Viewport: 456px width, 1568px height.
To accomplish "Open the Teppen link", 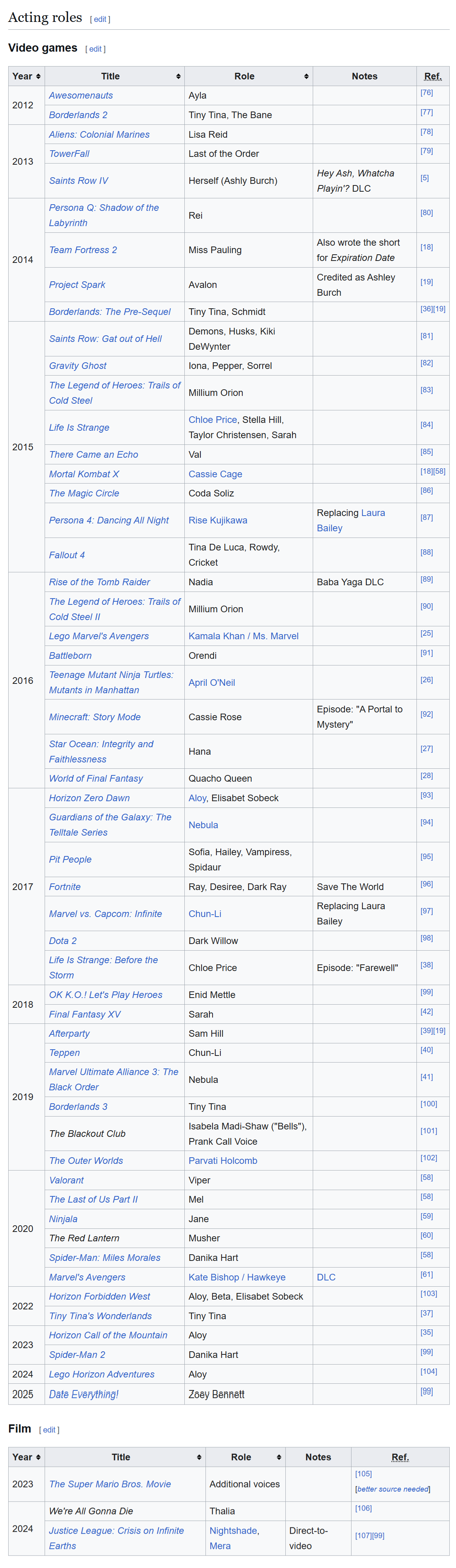I will (x=65, y=1053).
